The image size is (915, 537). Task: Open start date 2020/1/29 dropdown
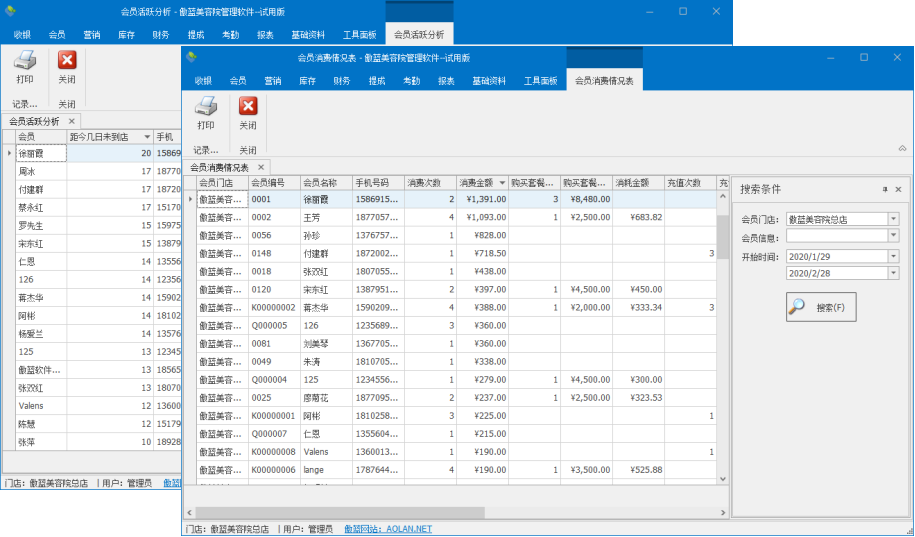[x=893, y=256]
